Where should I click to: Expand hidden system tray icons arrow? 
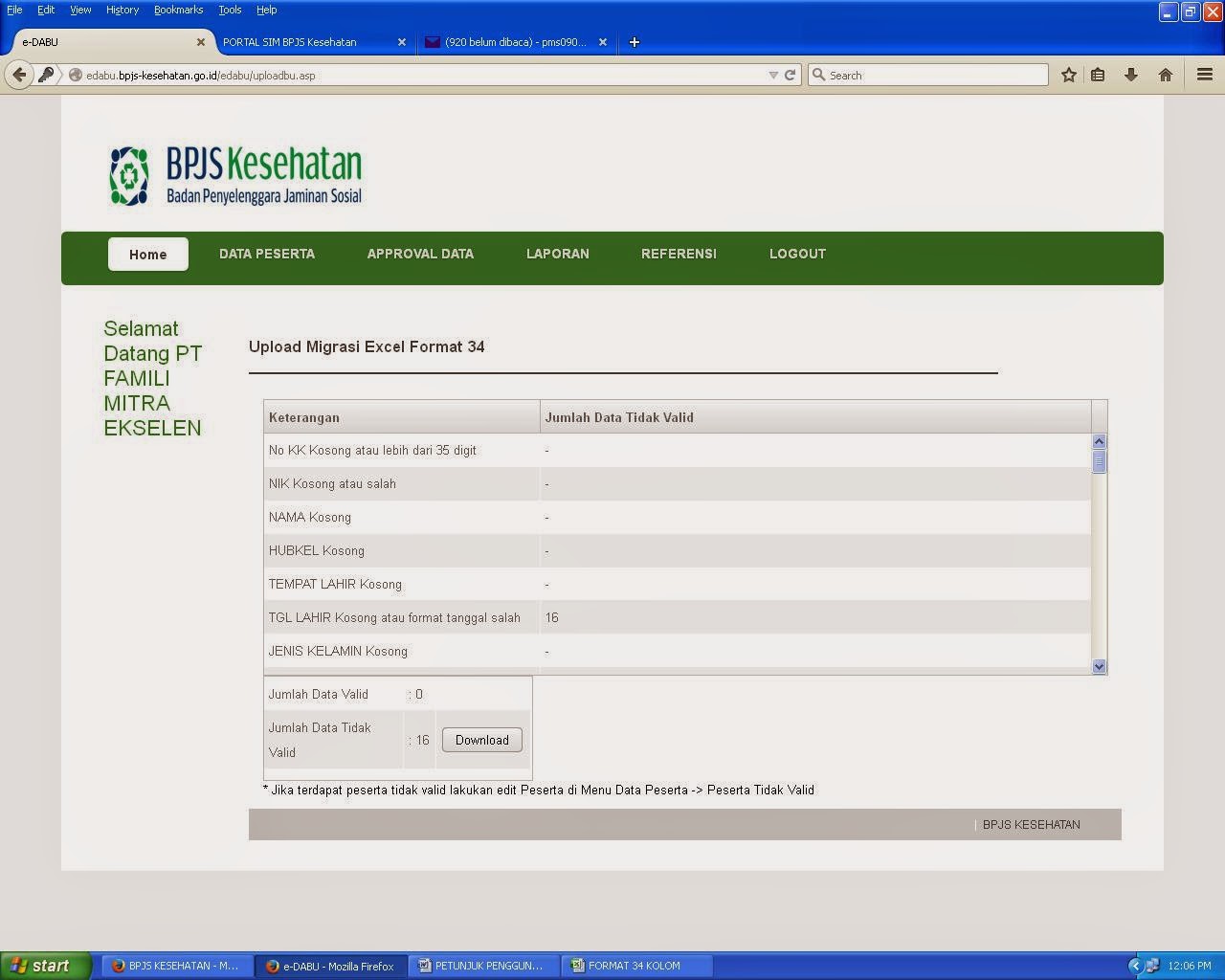point(1135,966)
